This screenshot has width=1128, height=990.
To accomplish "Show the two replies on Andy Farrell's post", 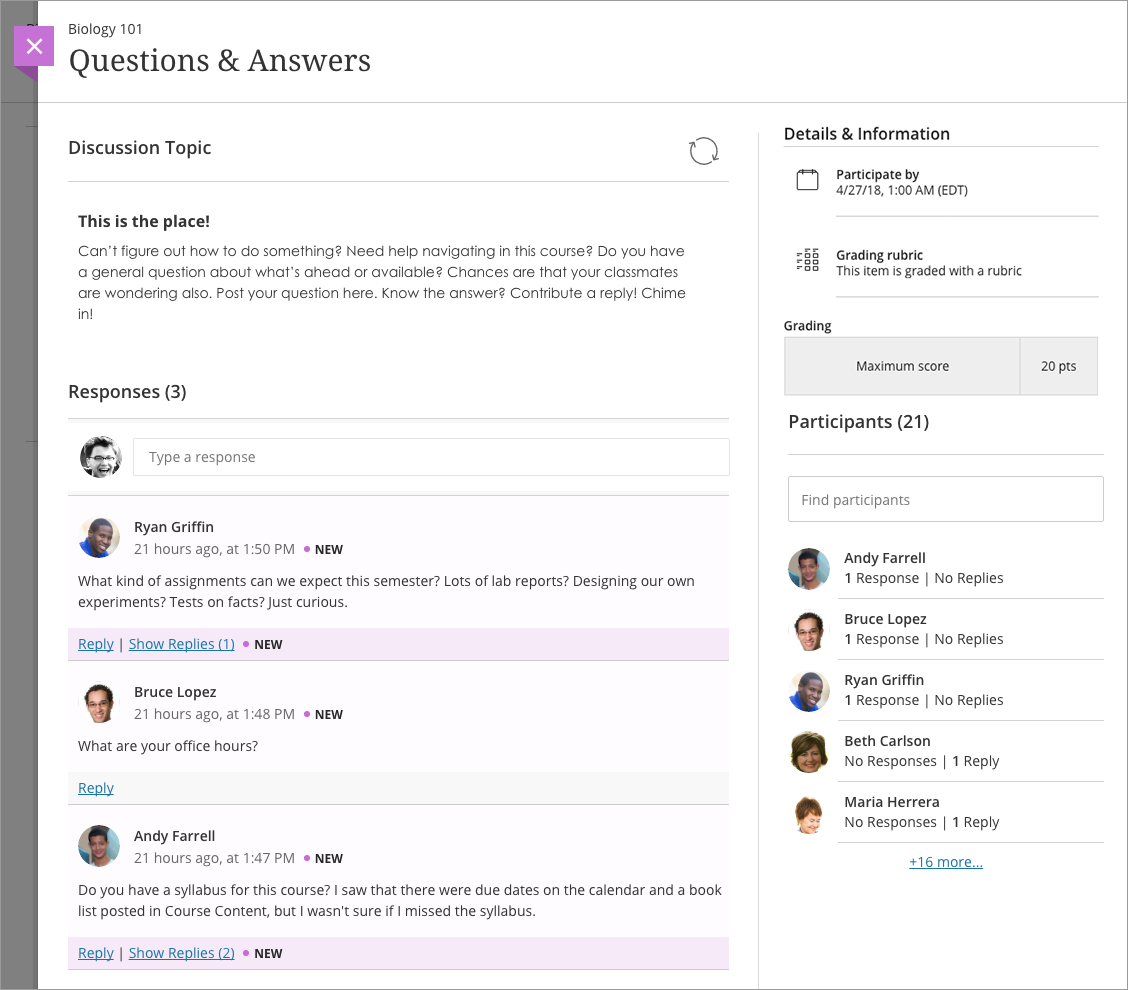I will (181, 952).
